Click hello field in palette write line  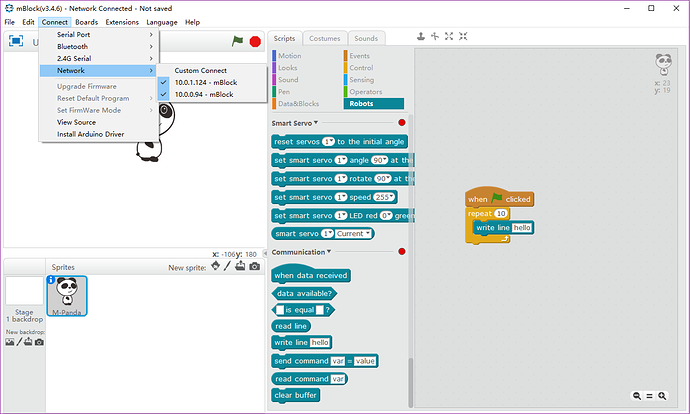tap(320, 342)
